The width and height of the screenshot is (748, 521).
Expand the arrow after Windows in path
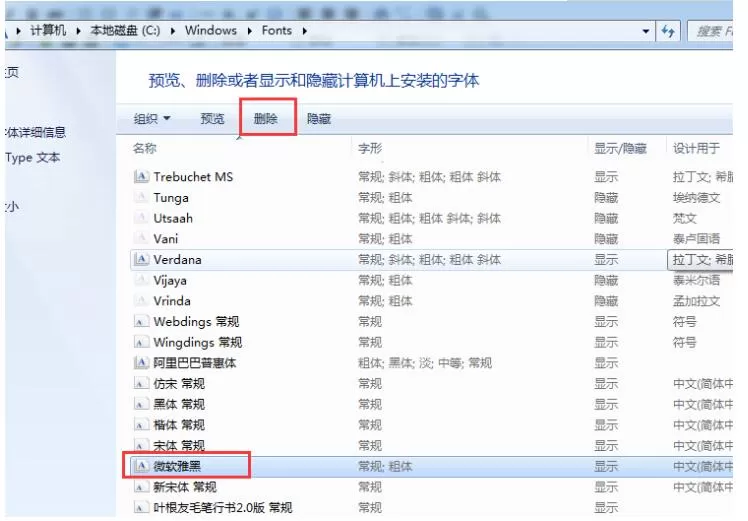pyautogui.click(x=249, y=31)
